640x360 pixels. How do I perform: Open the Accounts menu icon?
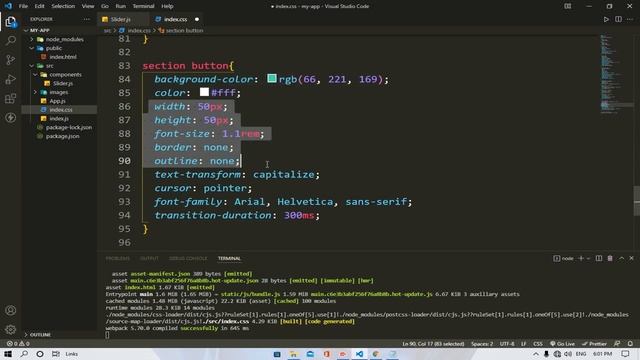[11, 310]
